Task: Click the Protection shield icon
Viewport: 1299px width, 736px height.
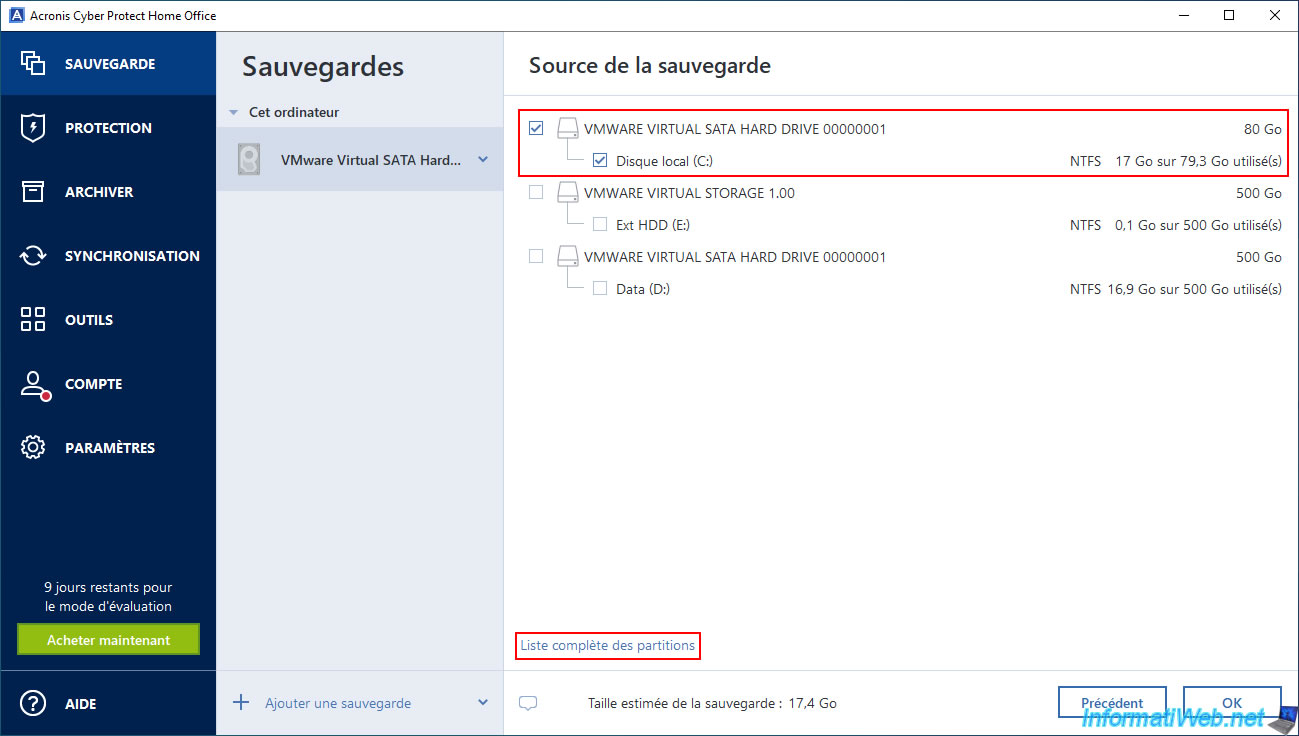Action: coord(33,128)
